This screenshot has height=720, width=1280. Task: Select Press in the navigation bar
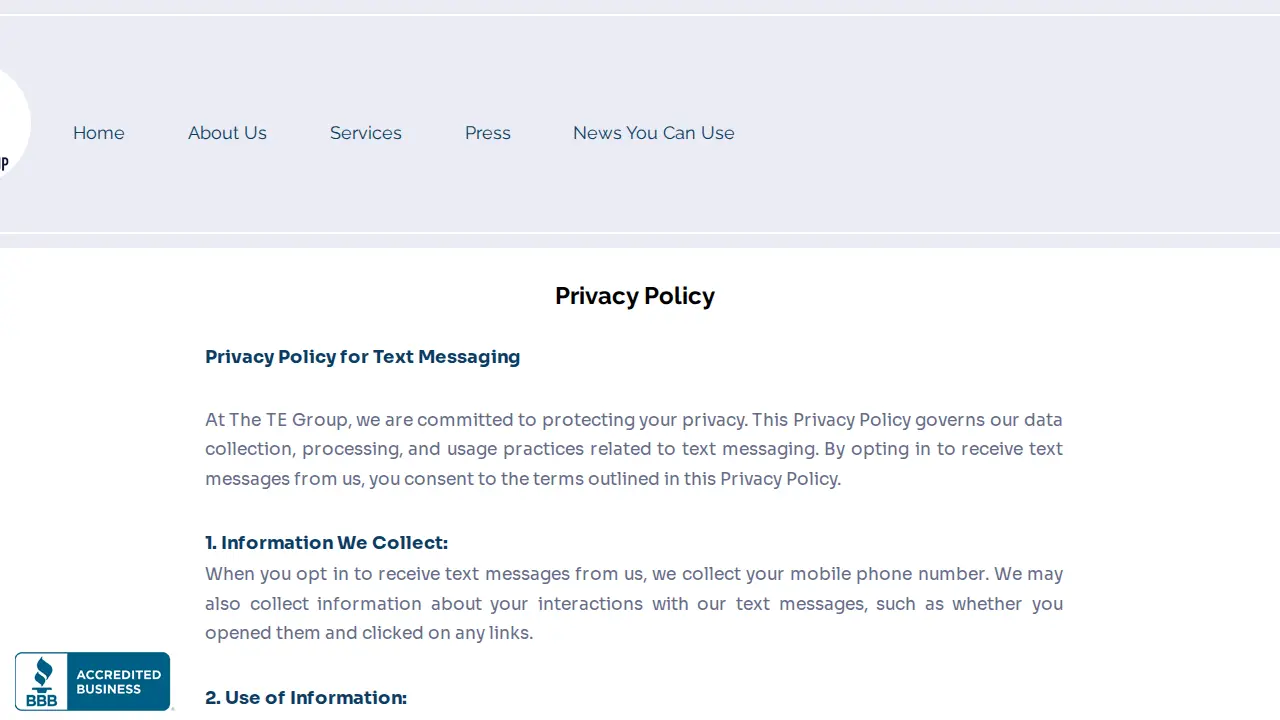[x=488, y=133]
